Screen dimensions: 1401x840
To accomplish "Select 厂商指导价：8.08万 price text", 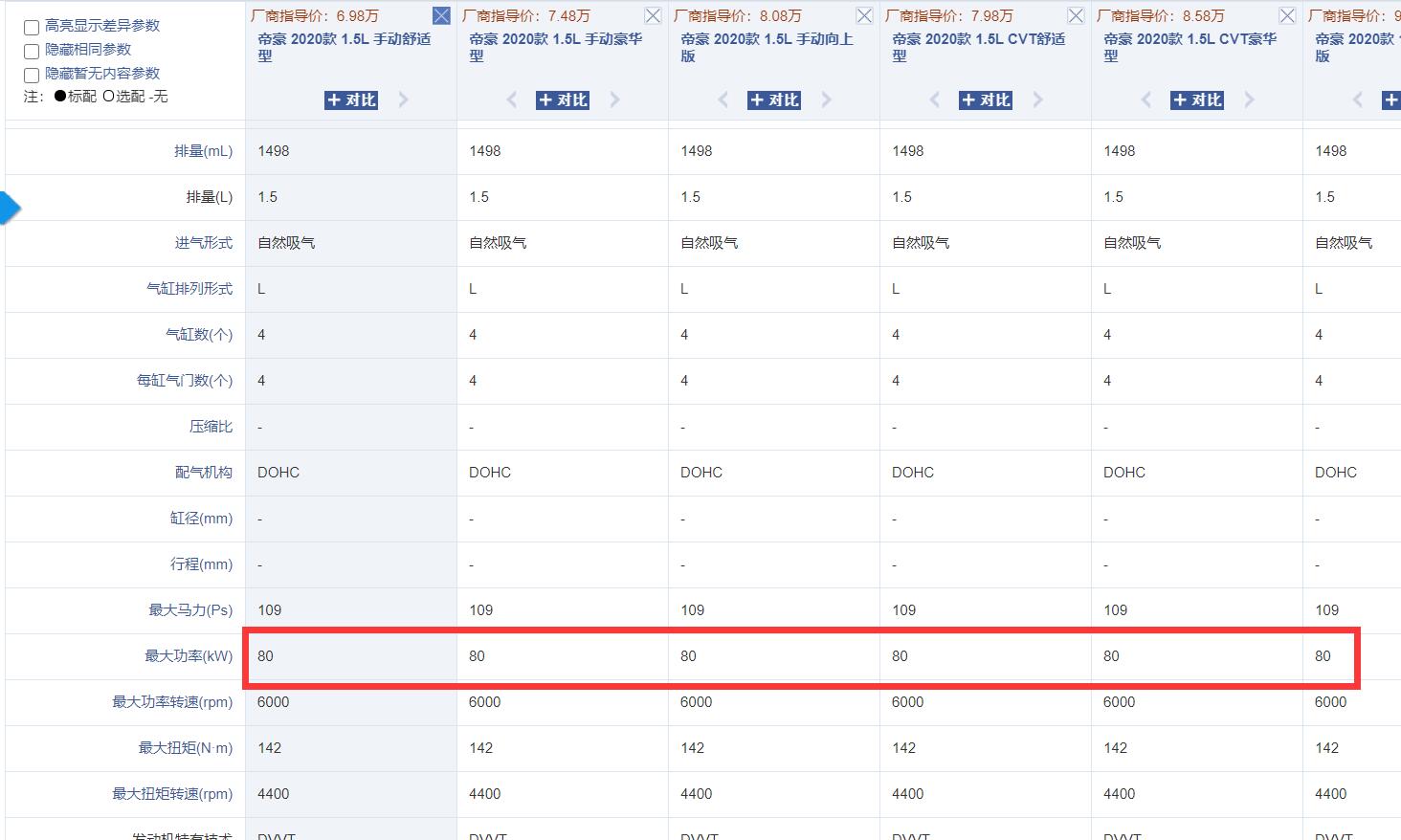I will coord(738,15).
